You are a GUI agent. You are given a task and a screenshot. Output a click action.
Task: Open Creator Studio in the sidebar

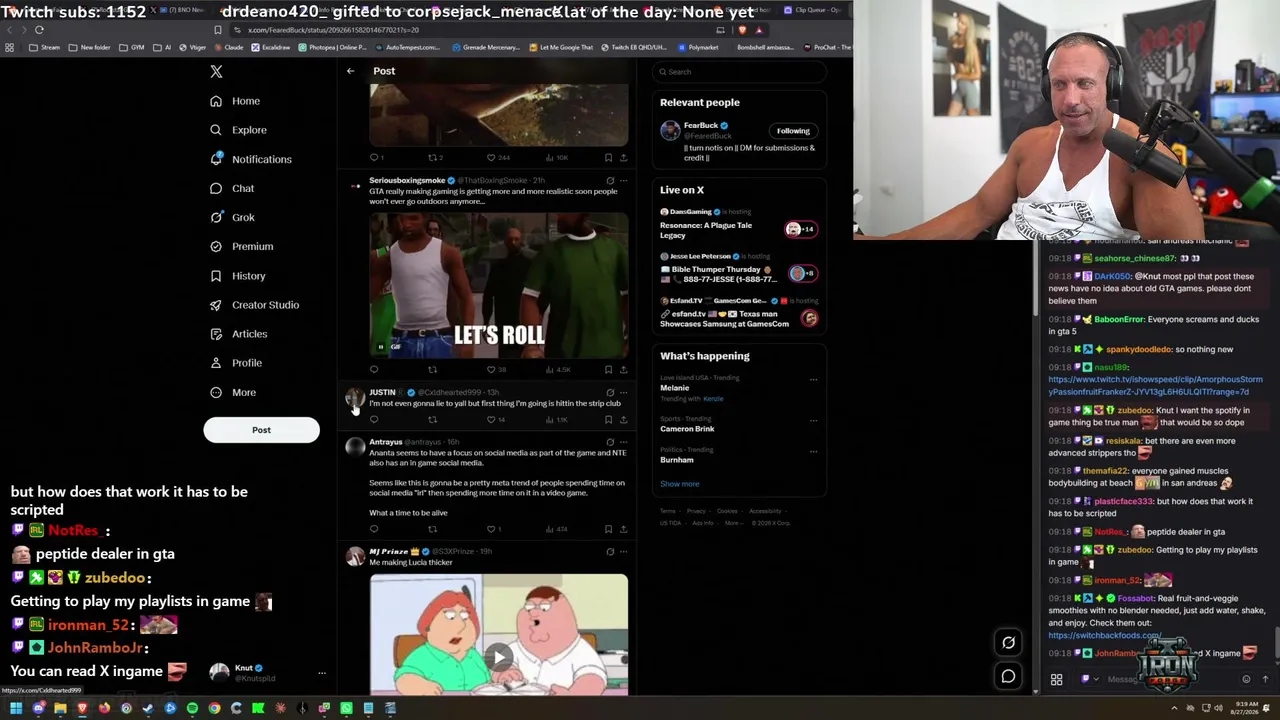(254, 305)
